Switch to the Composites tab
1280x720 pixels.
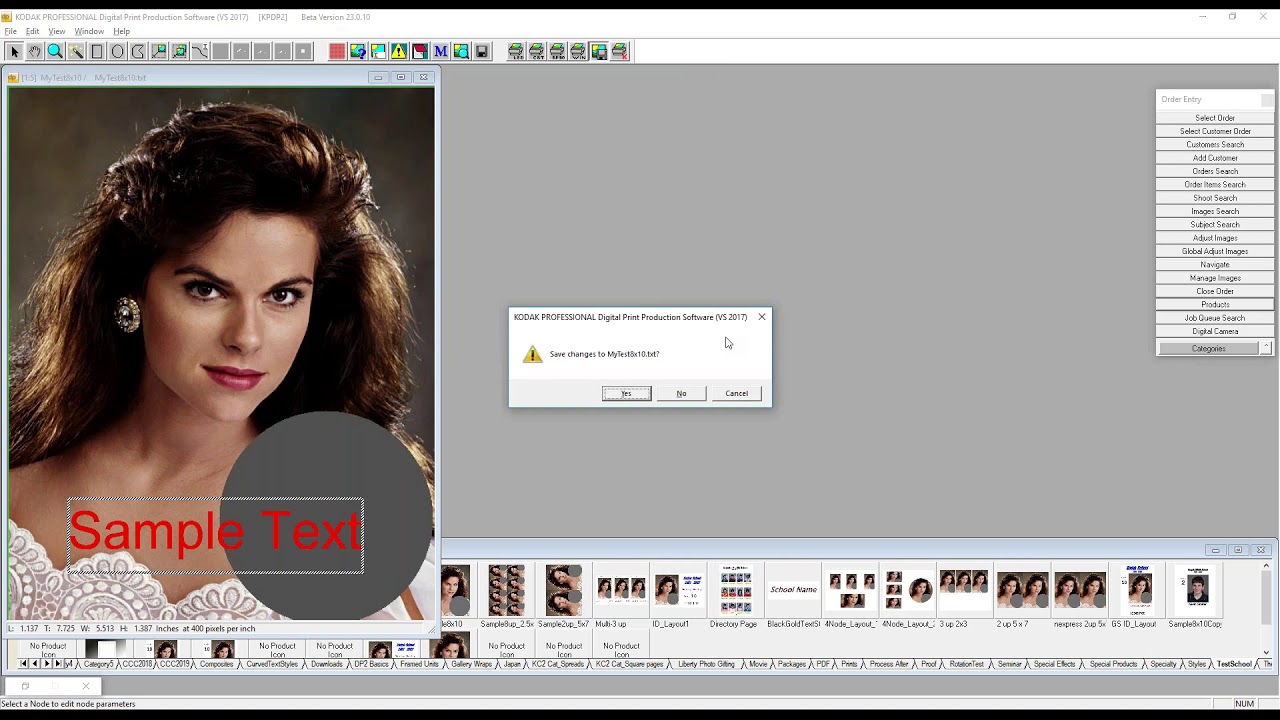216,664
